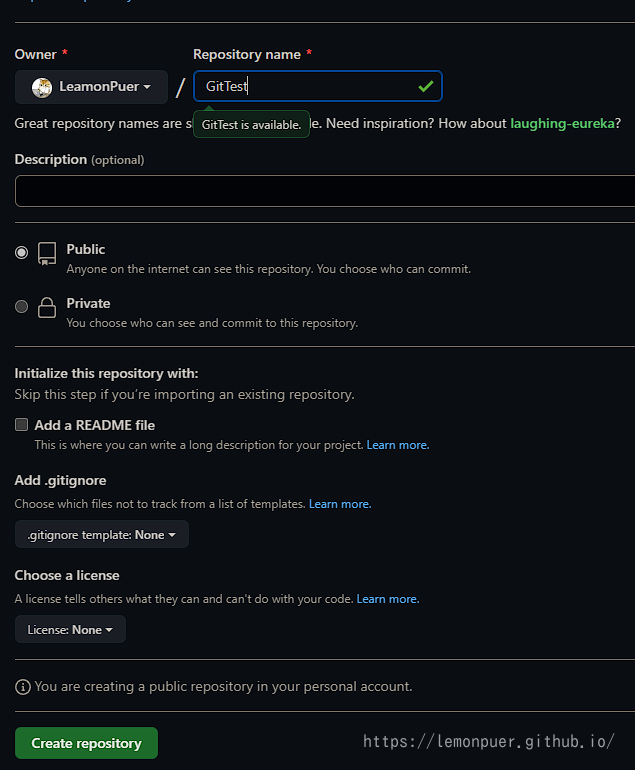
Task: Click the 'Private' label text
Action: [x=88, y=303]
